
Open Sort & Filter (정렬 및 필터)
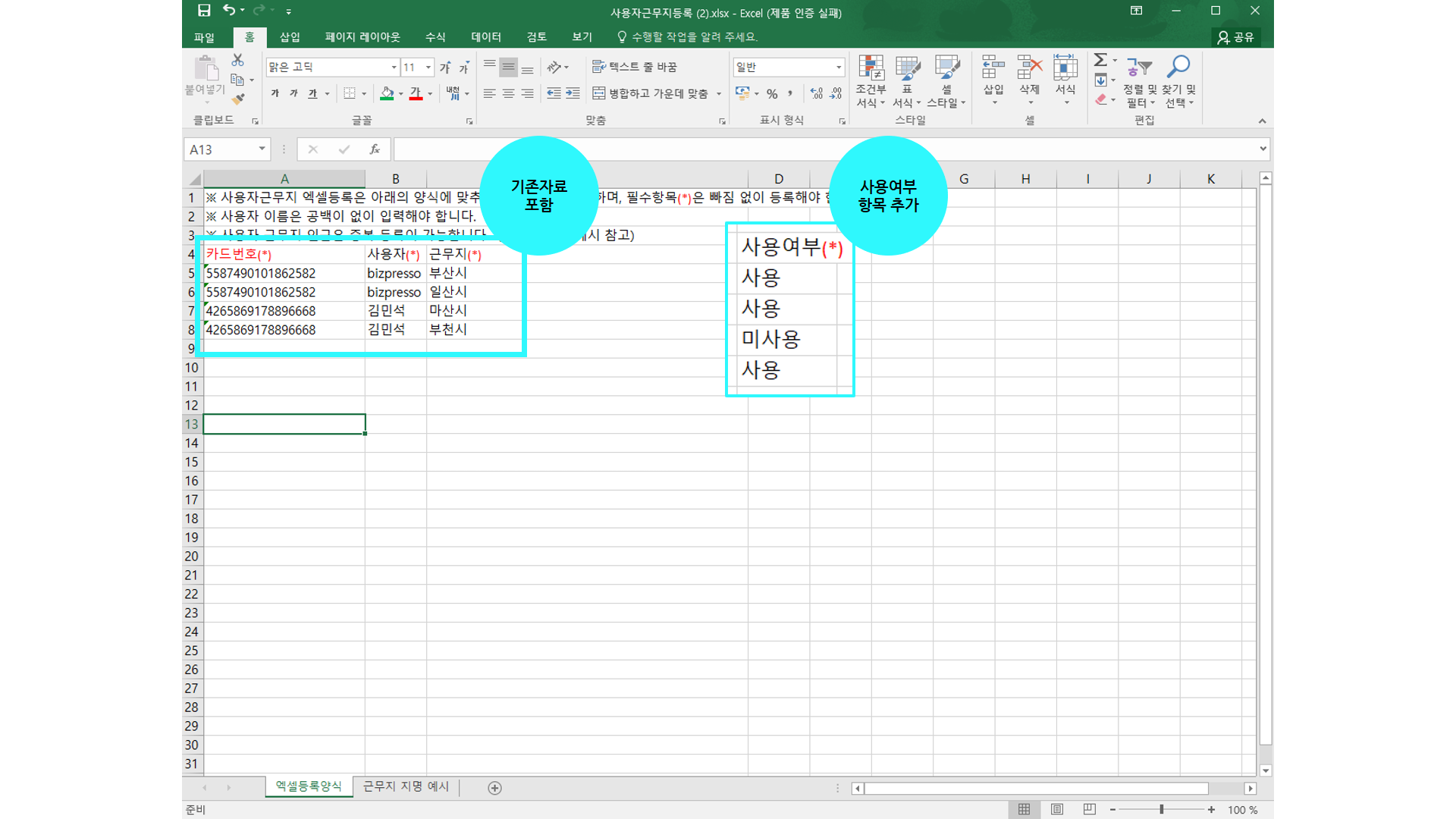pos(1139,81)
